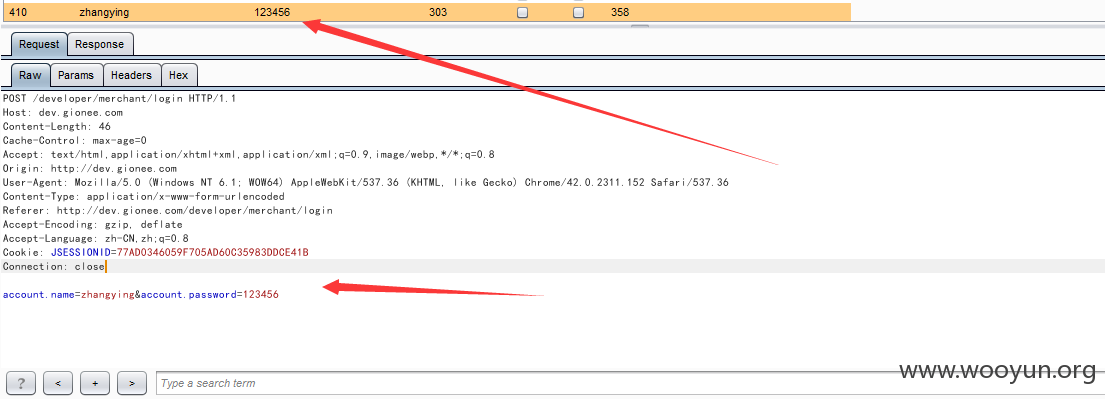Place cursor in 'account.password=123456' body parameter
1105x399 pixels.
[210, 295]
